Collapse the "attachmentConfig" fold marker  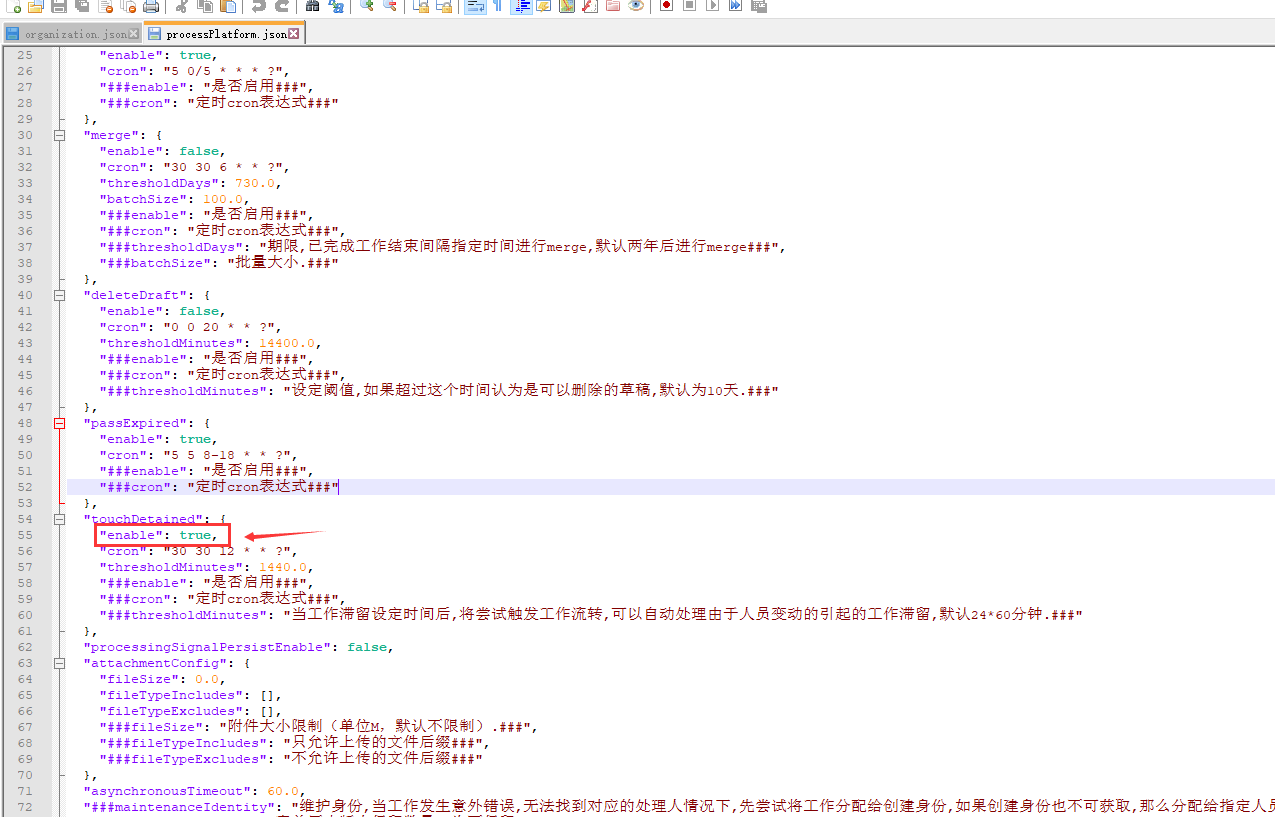(60, 663)
